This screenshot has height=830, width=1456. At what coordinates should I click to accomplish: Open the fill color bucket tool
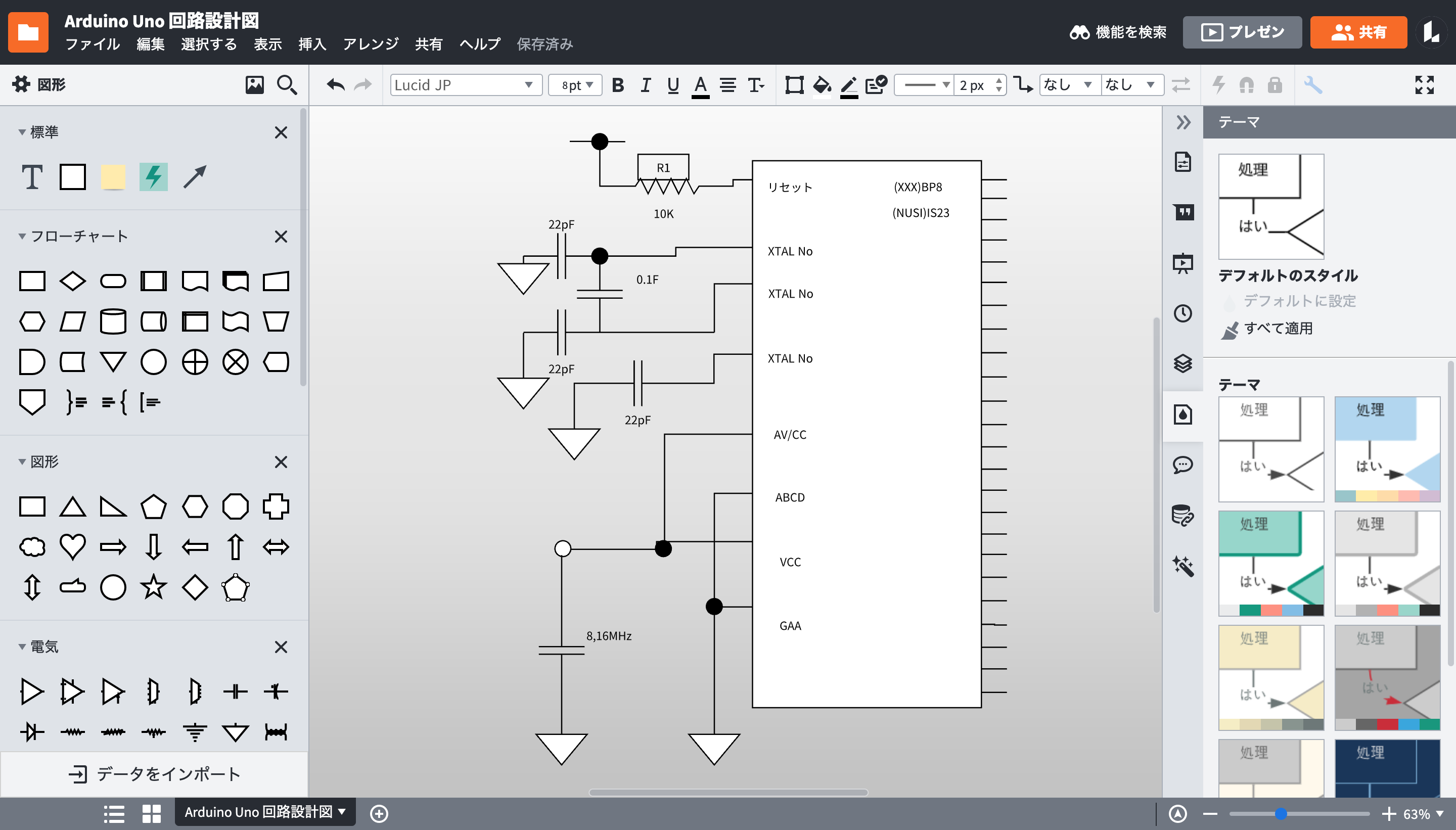pos(822,86)
